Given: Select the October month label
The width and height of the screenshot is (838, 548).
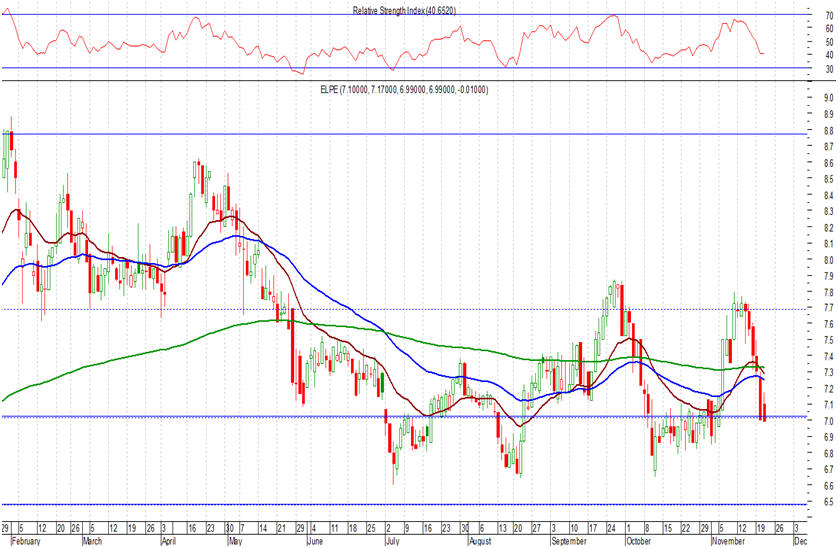Looking at the screenshot, I should [x=638, y=541].
